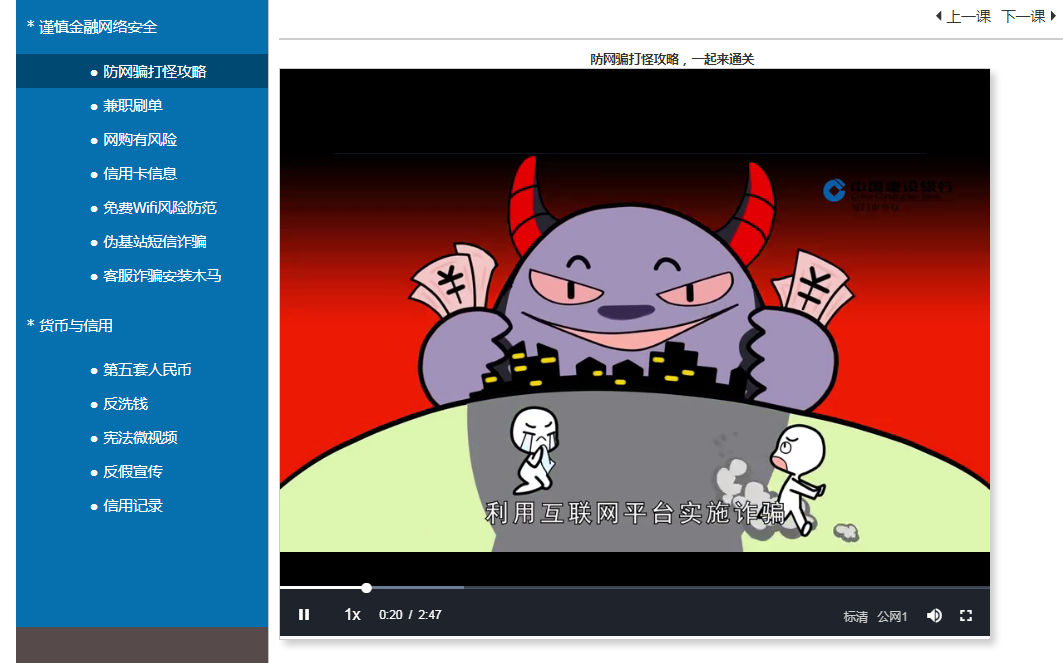The image size is (1063, 663).
Task: Expand the 货币与信用 section header
Action: [70, 326]
